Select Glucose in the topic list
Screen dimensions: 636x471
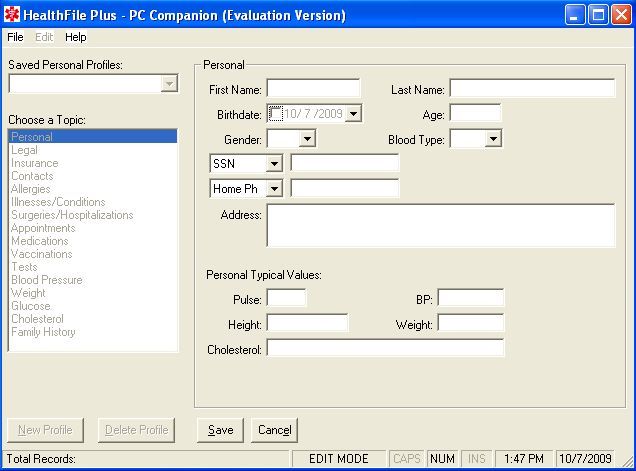click(92, 305)
